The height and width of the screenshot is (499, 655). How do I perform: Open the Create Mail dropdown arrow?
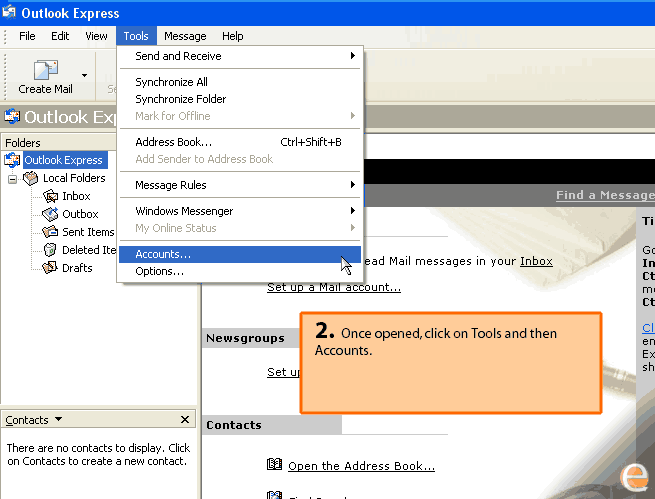(84, 75)
